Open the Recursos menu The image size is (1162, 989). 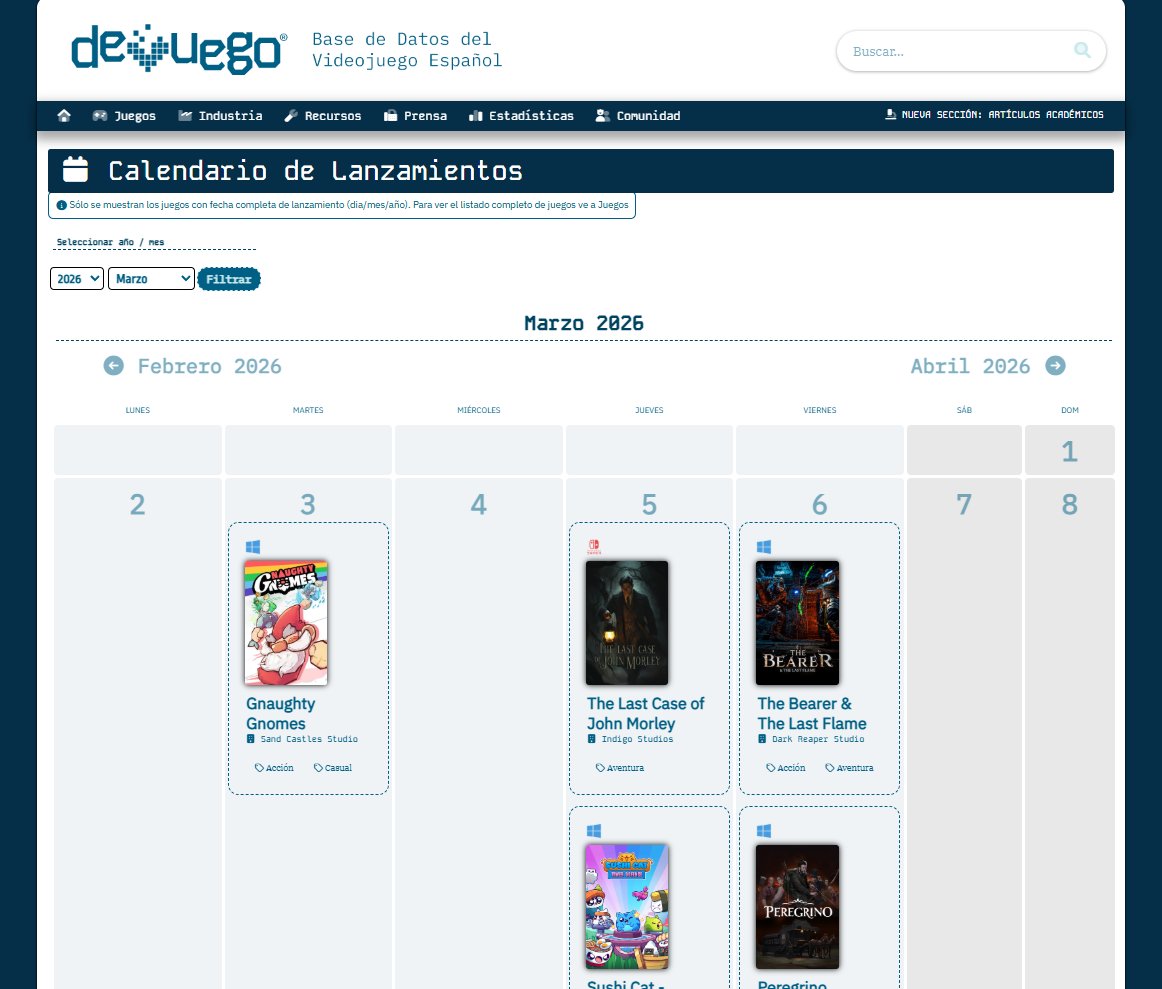click(x=322, y=116)
